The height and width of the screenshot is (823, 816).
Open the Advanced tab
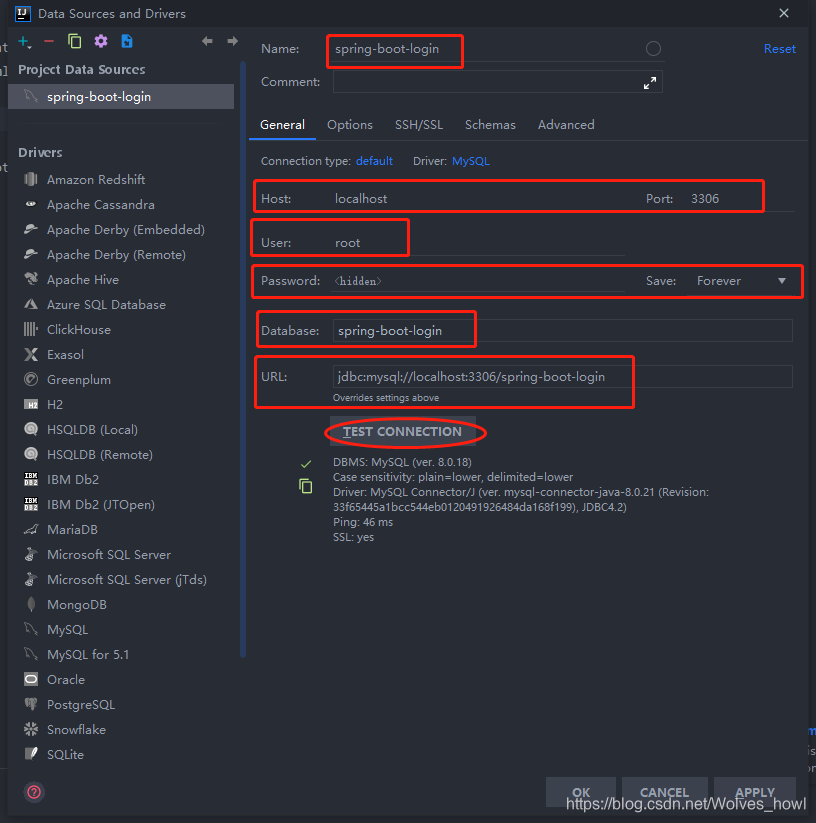click(x=566, y=125)
